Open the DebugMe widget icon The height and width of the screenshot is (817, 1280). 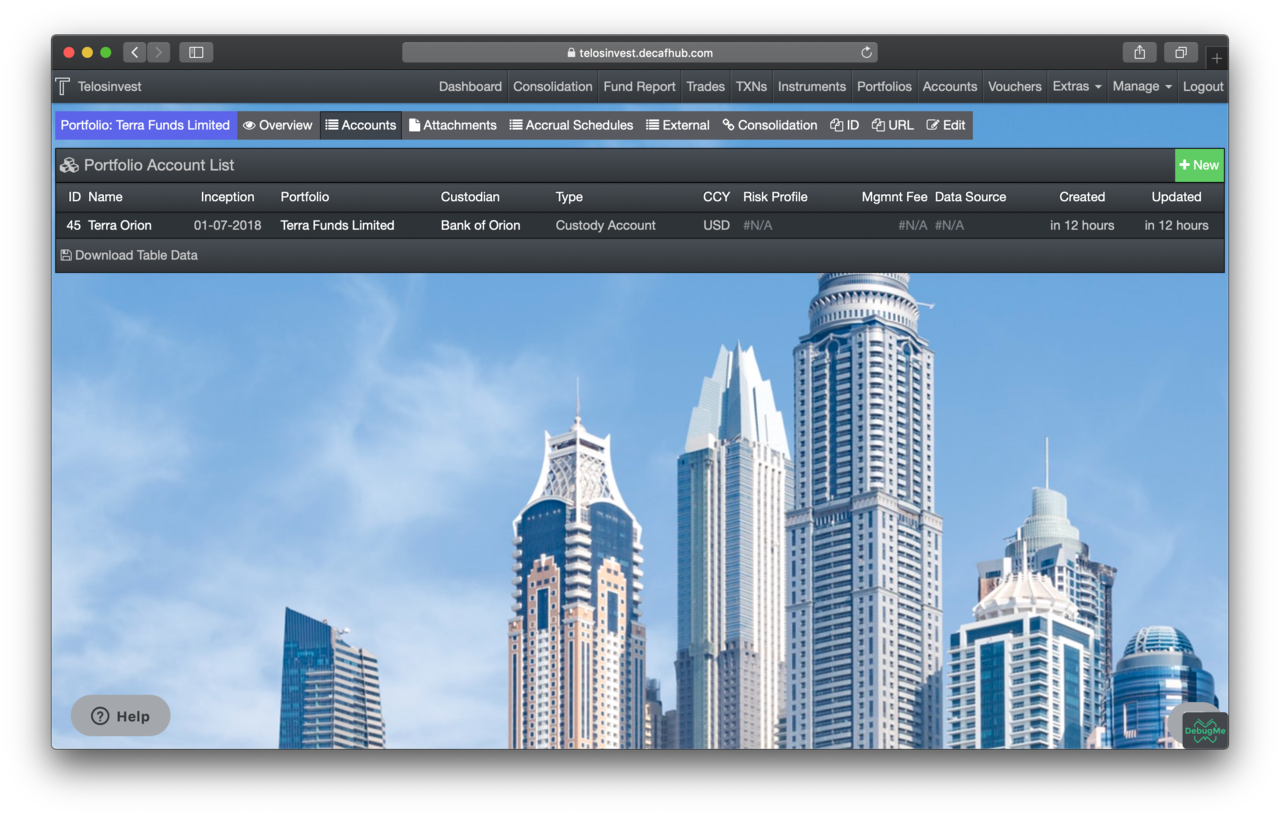tap(1204, 729)
